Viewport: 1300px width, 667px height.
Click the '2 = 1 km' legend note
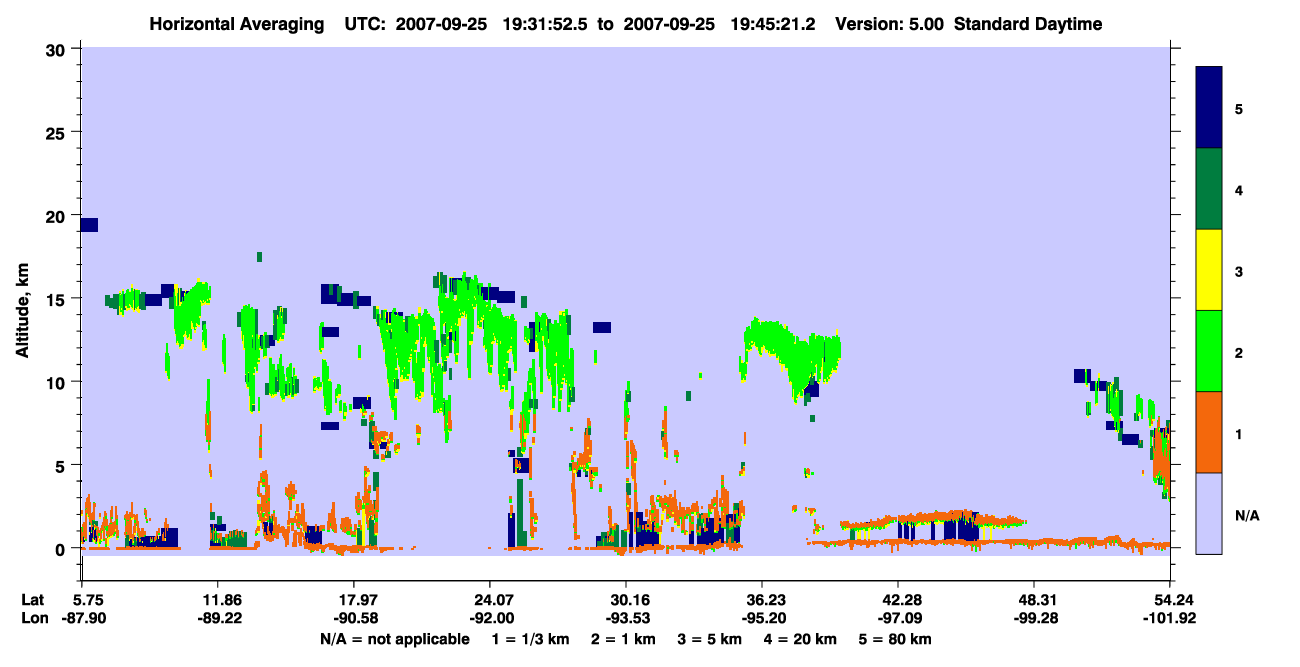click(x=623, y=639)
